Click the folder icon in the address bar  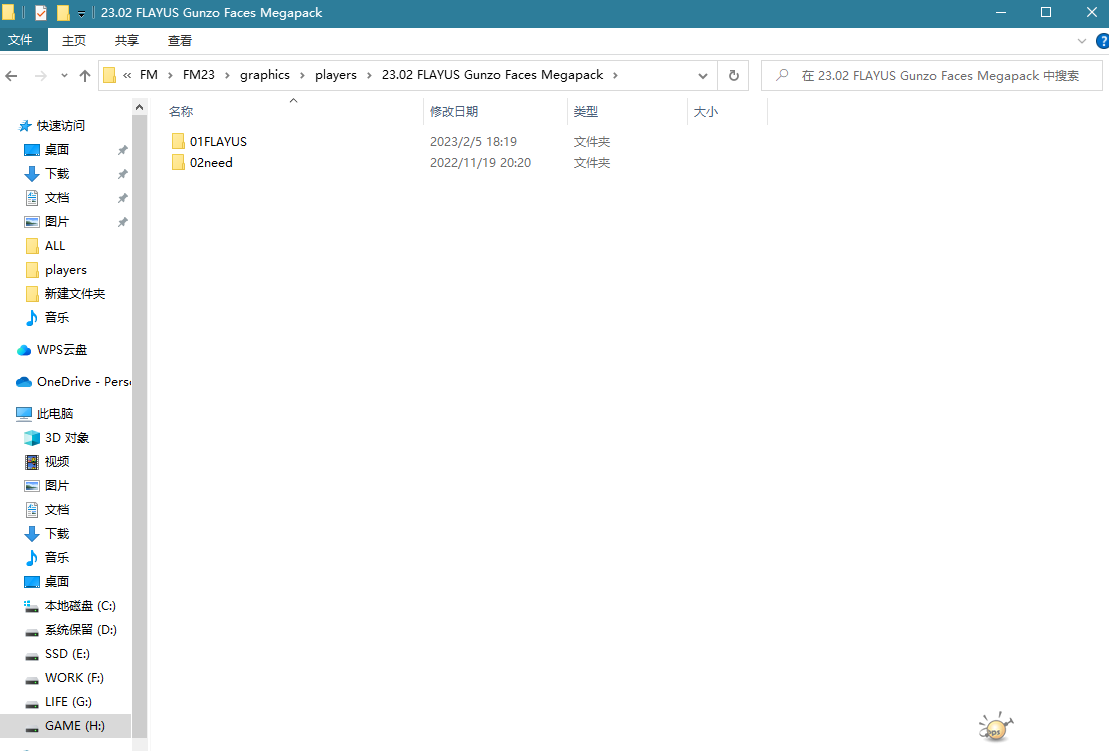tap(110, 75)
